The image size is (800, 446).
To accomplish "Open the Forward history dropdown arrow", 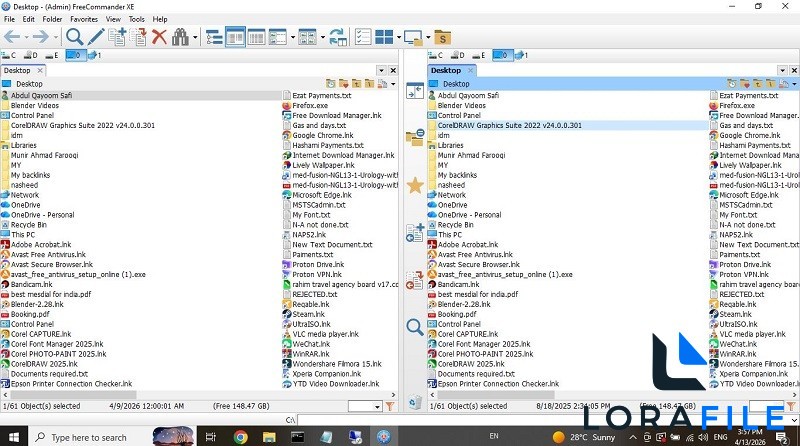I will pos(56,37).
